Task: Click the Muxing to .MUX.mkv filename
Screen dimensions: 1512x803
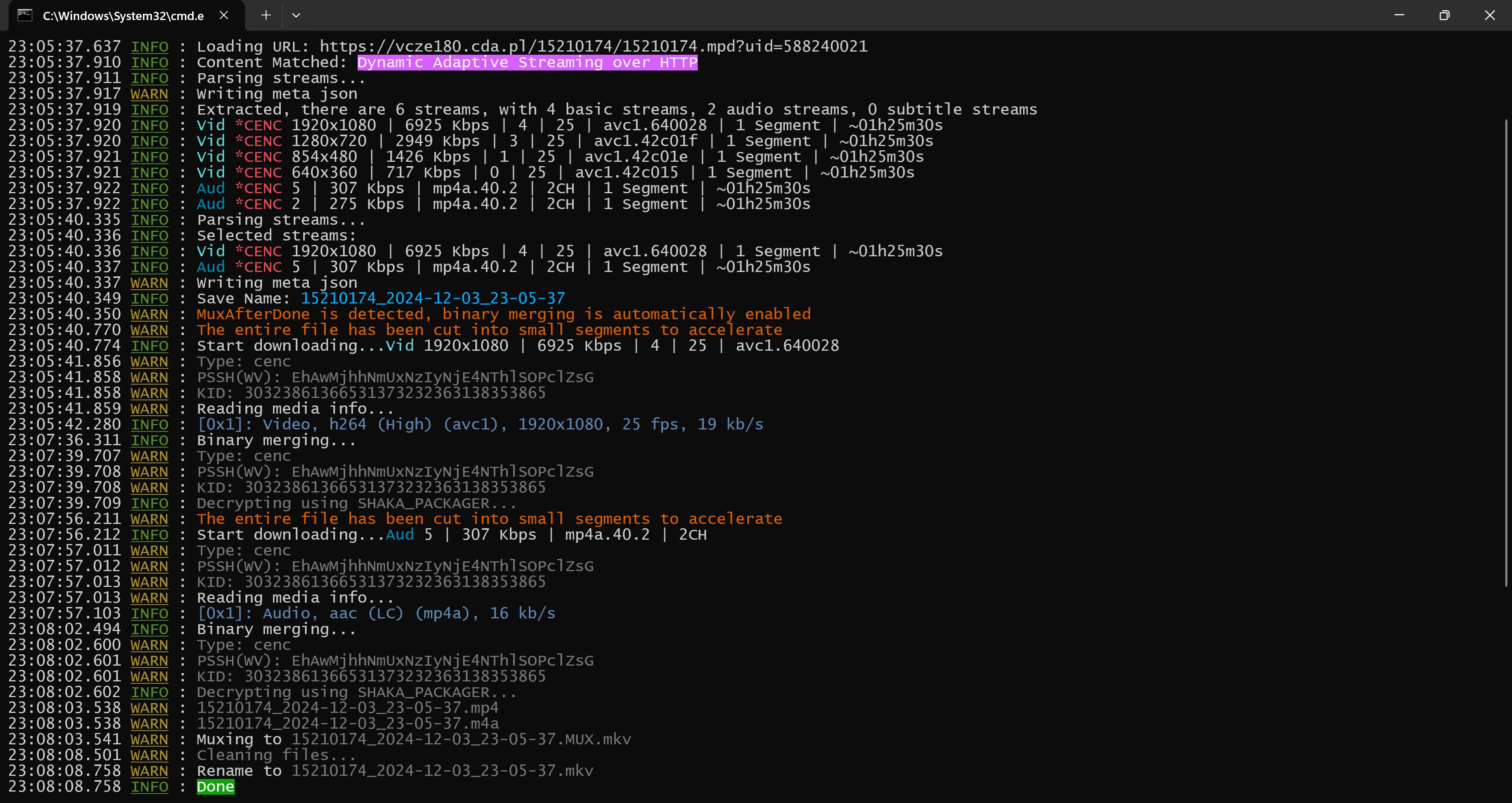Action: [x=461, y=739]
